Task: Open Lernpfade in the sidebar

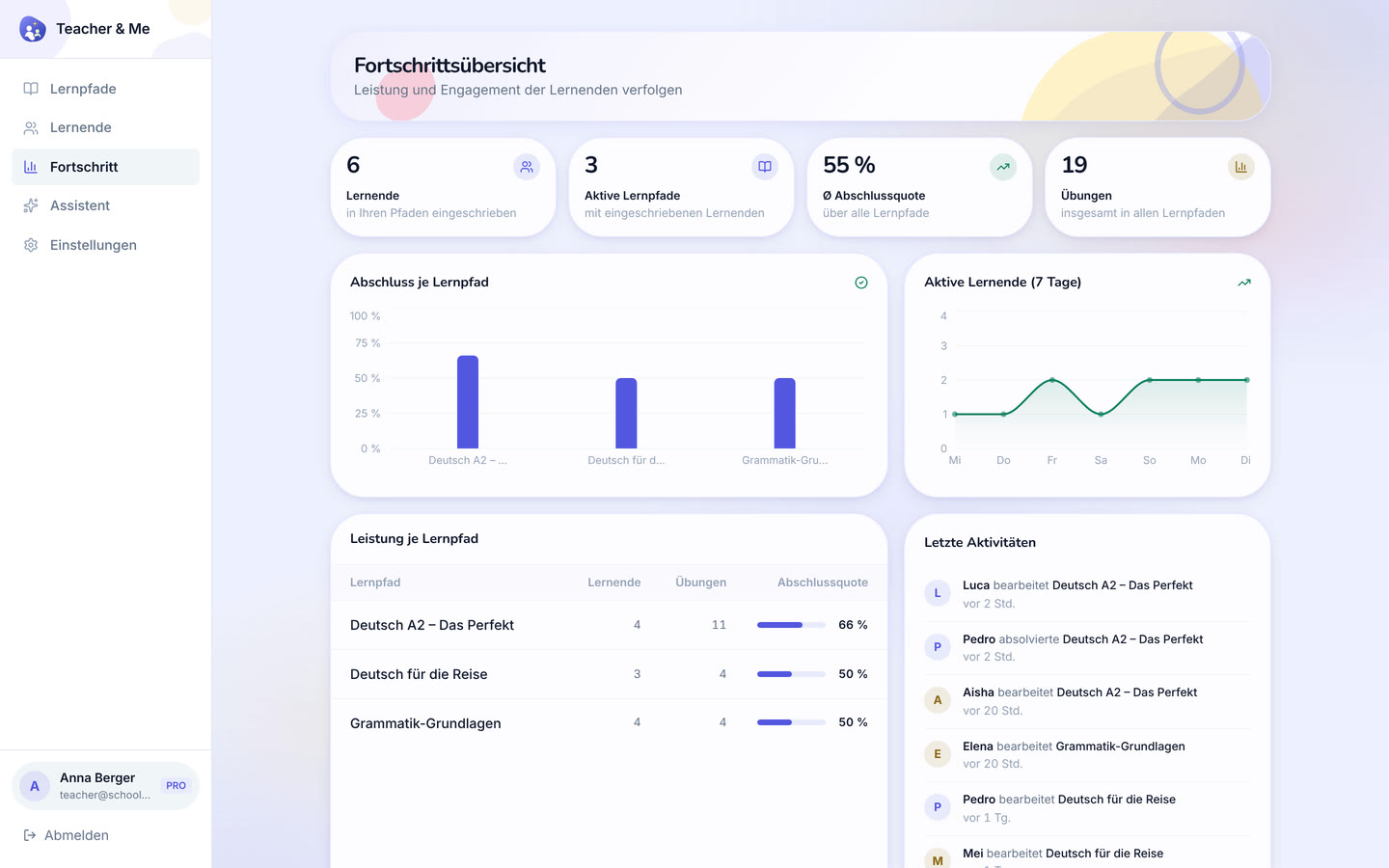Action: [105, 89]
